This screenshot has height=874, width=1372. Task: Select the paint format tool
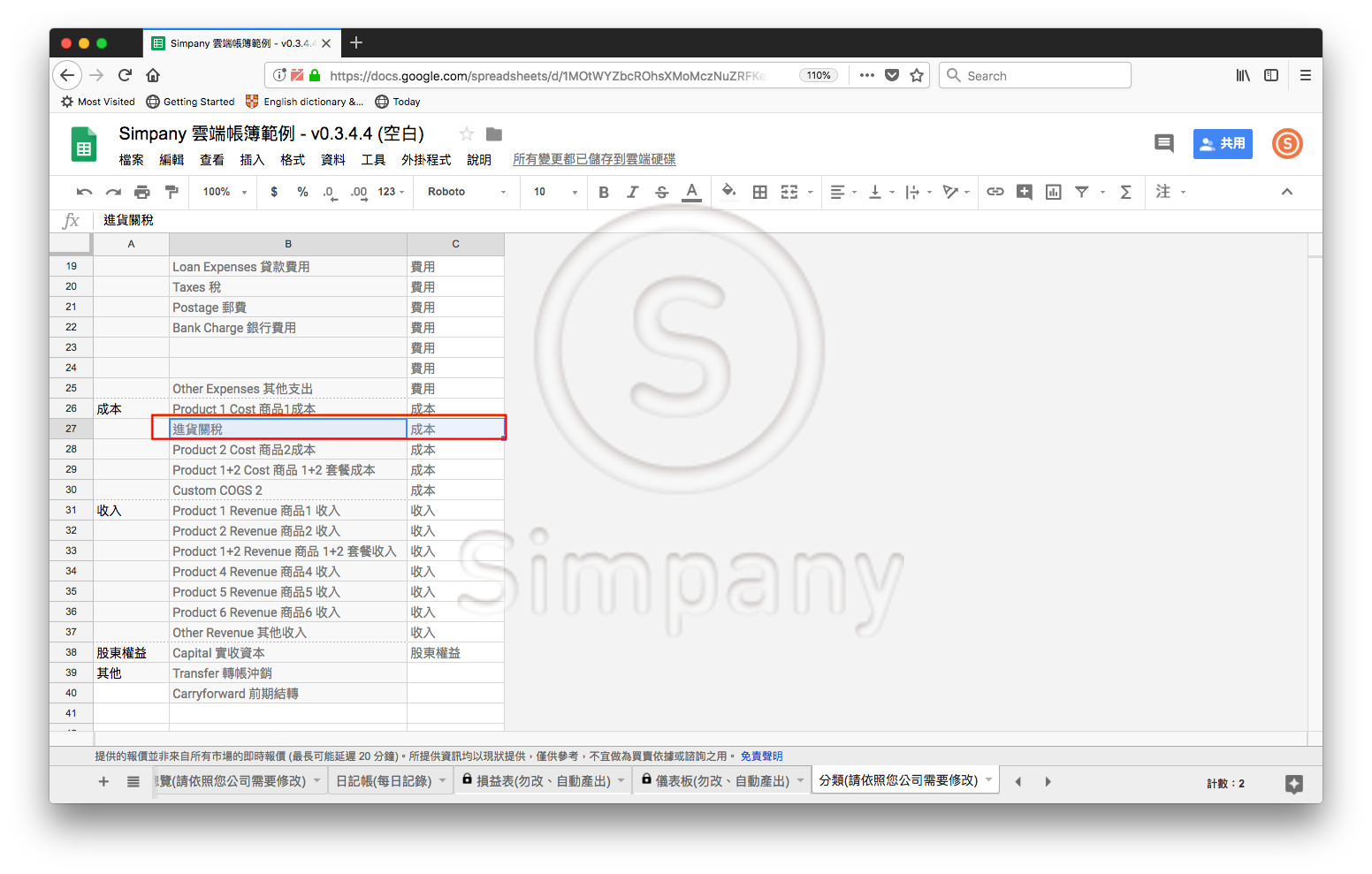point(171,192)
